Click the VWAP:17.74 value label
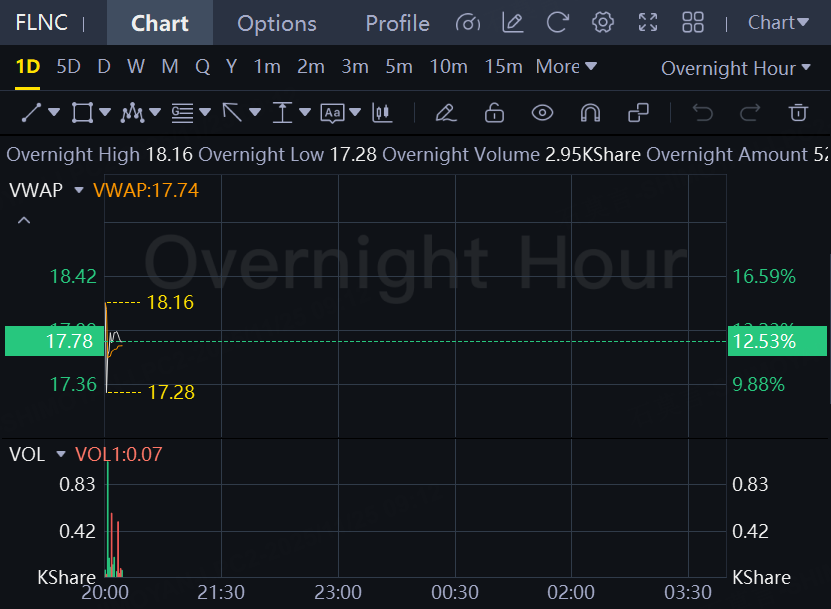This screenshot has width=831, height=609. 146,190
